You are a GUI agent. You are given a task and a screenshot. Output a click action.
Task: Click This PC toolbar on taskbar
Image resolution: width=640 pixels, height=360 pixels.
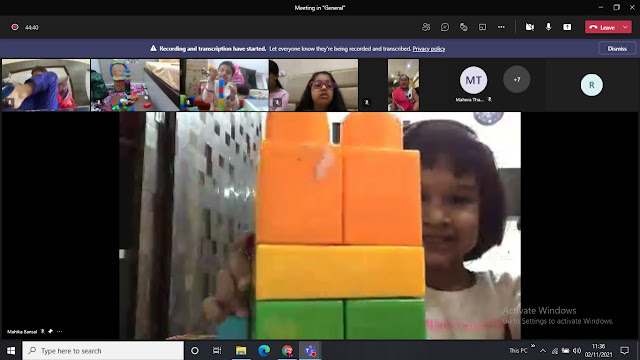pyautogui.click(x=518, y=351)
